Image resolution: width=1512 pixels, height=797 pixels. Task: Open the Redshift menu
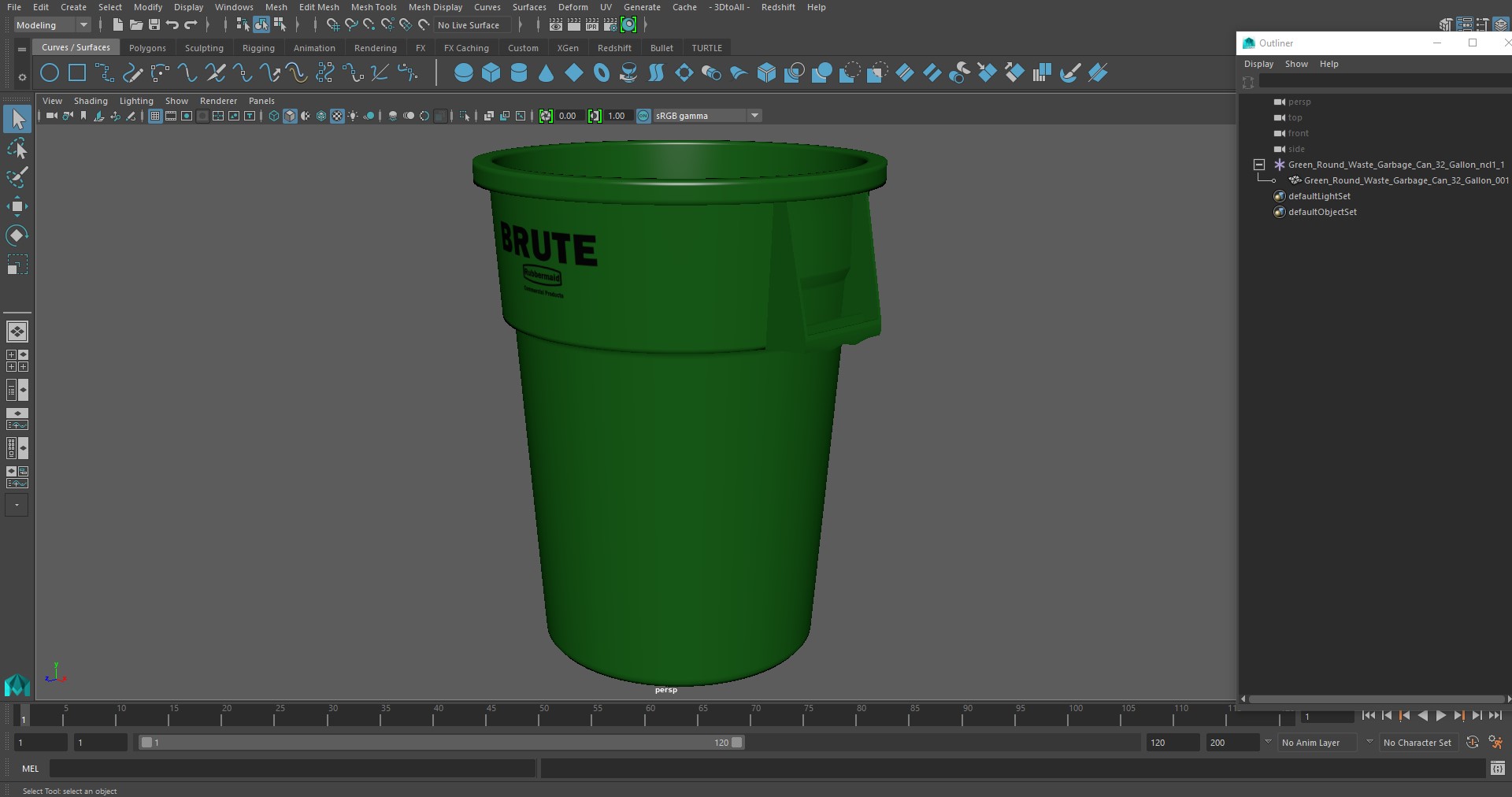(778, 7)
